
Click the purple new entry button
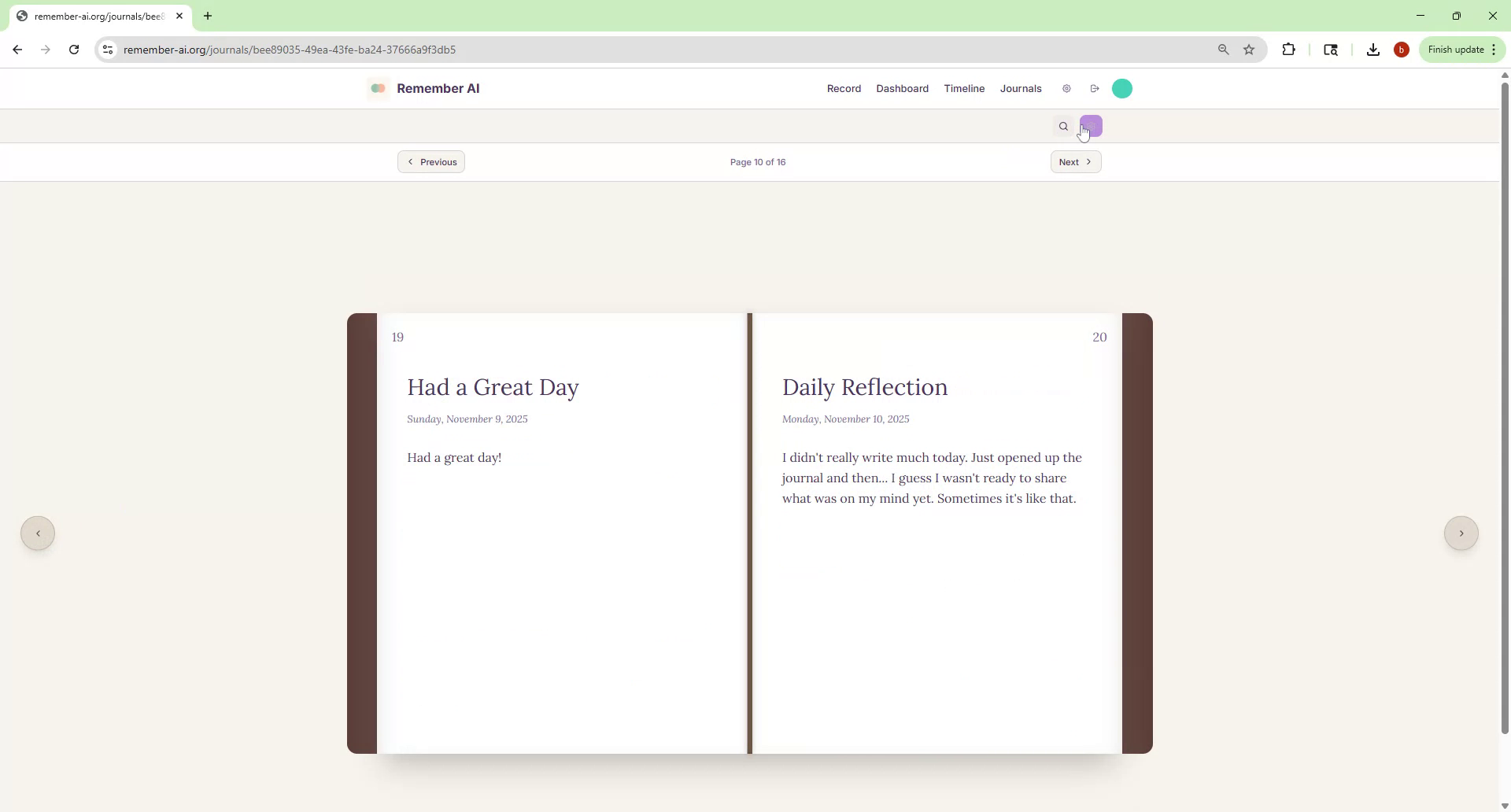1092,124
